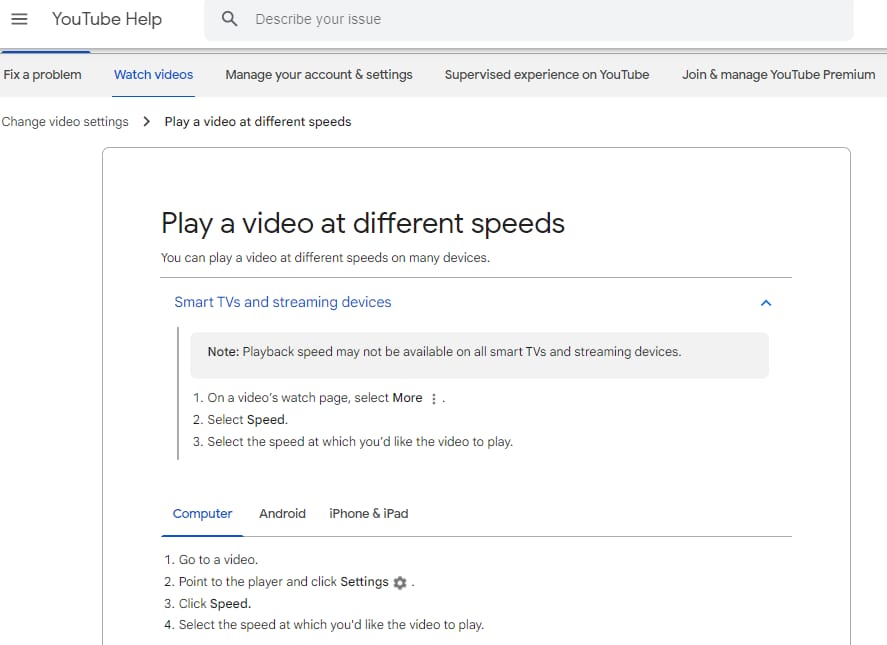This screenshot has height=645, width=887.
Task: Click the search magnifier icon
Action: tap(229, 19)
